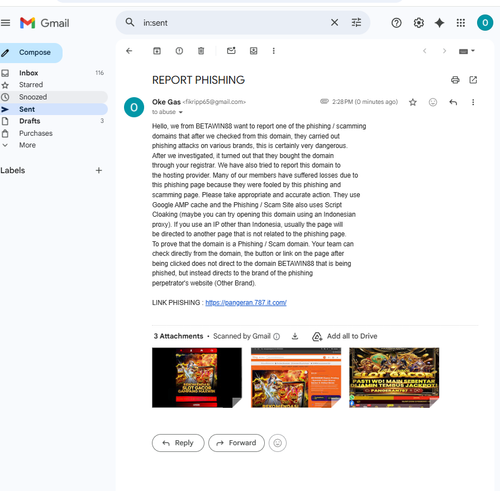Clear the search with the X icon
This screenshot has height=491, width=500.
click(334, 23)
